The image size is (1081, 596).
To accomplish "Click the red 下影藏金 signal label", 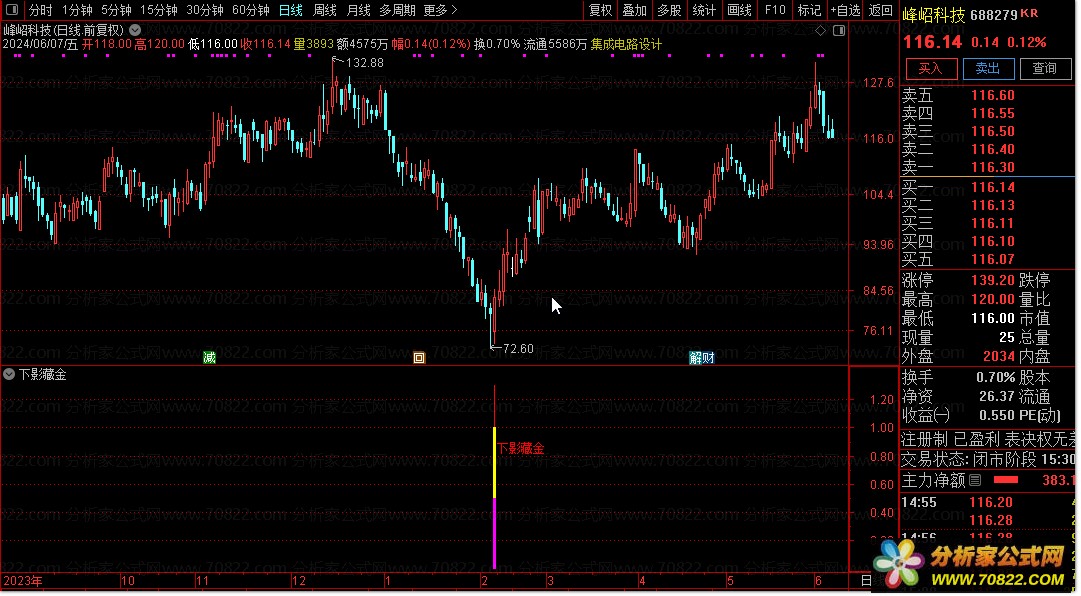I will click(x=521, y=449).
